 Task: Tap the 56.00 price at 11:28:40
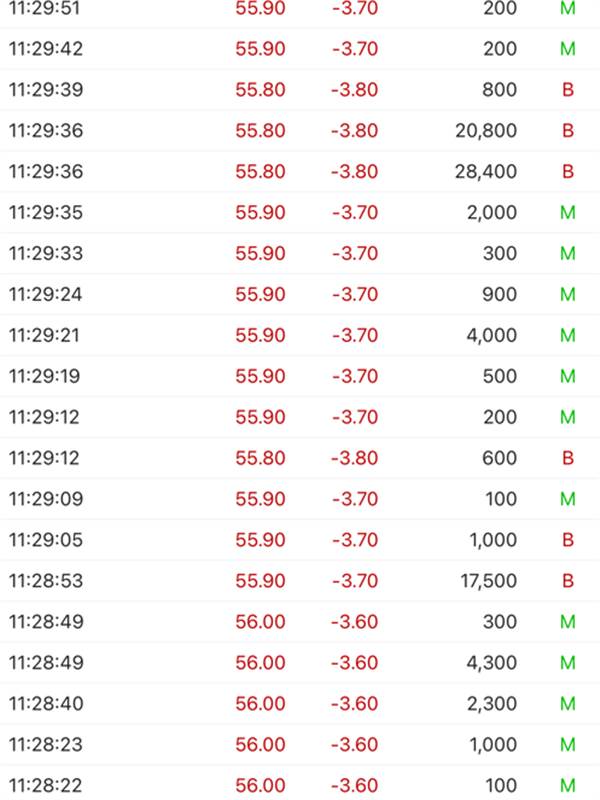pos(260,704)
